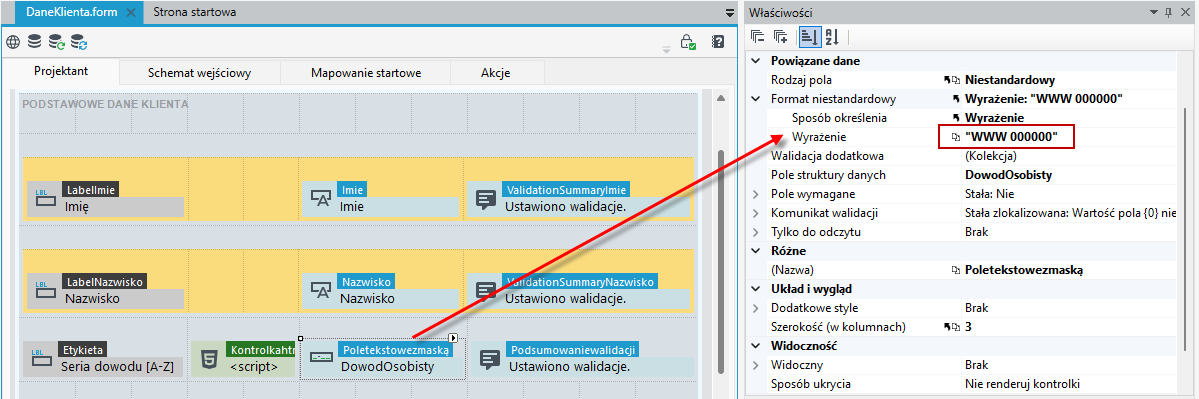Expand the Tylko do odczytu property
Image resolution: width=1199 pixels, height=399 pixels.
[x=756, y=232]
